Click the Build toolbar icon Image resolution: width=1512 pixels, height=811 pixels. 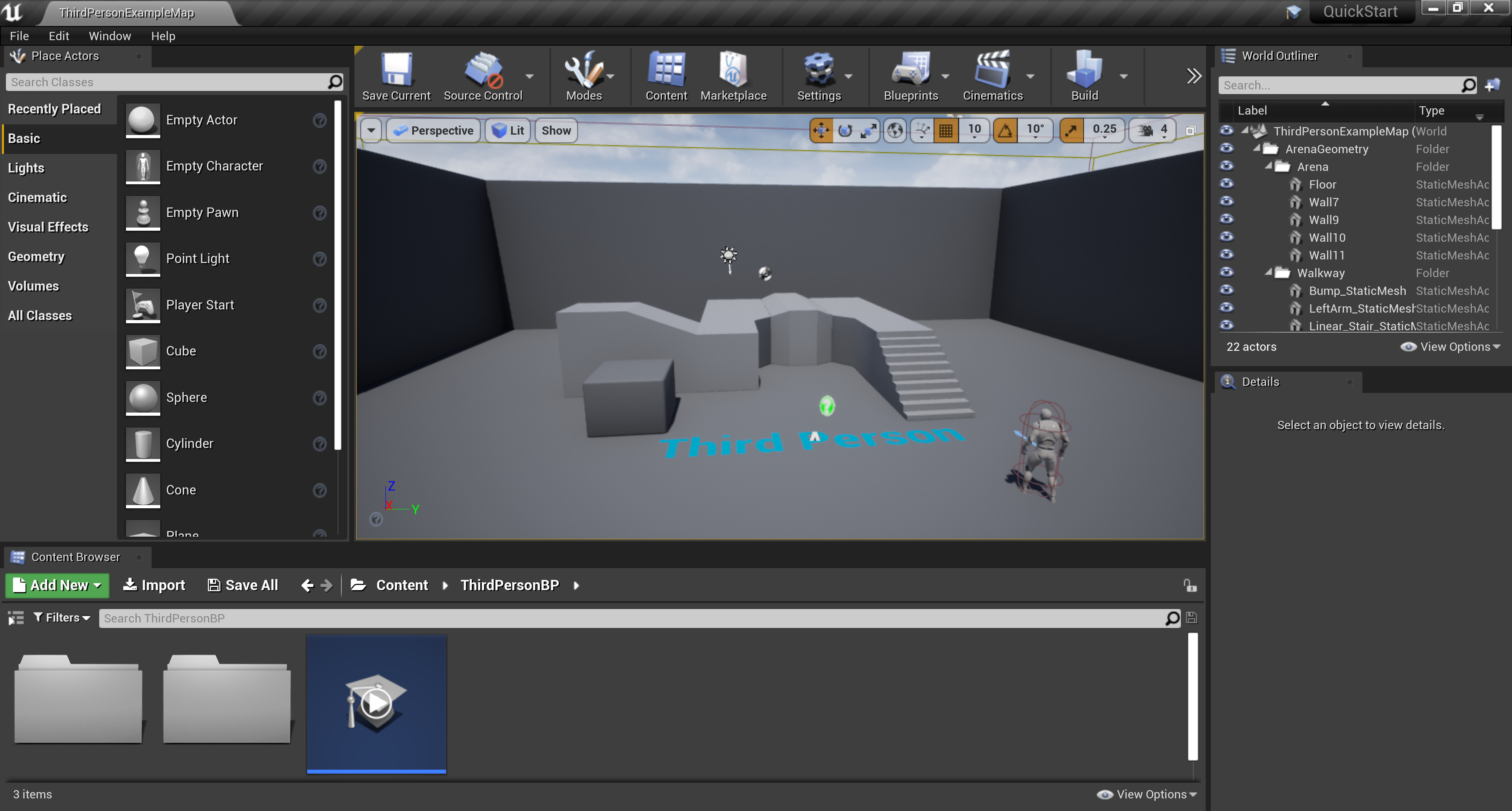(x=1084, y=71)
